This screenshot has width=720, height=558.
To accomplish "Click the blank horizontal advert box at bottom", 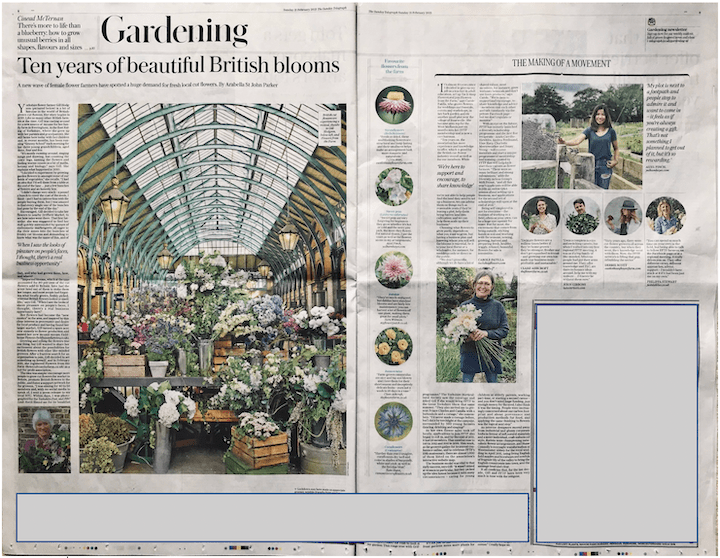I will [x=272, y=516].
